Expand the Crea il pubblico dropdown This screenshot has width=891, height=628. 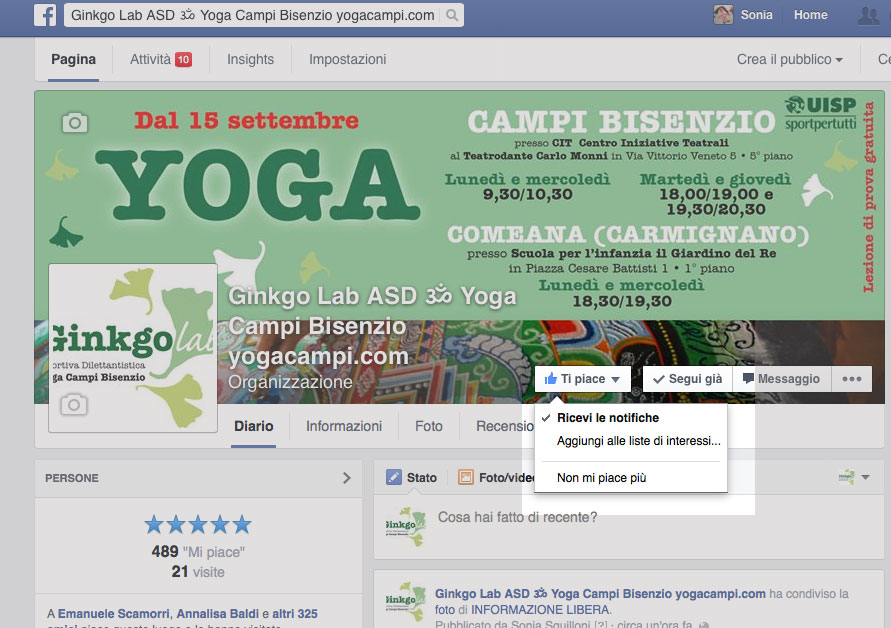[x=789, y=59]
